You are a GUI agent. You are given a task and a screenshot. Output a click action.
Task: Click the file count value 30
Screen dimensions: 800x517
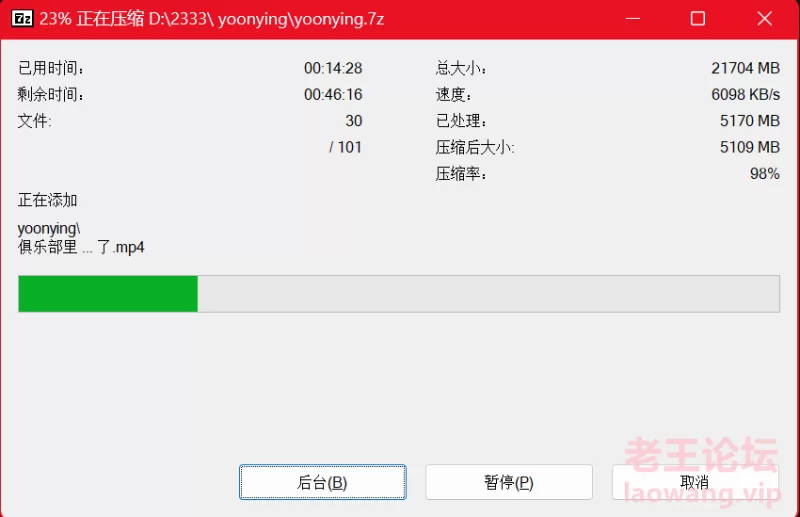coord(354,121)
